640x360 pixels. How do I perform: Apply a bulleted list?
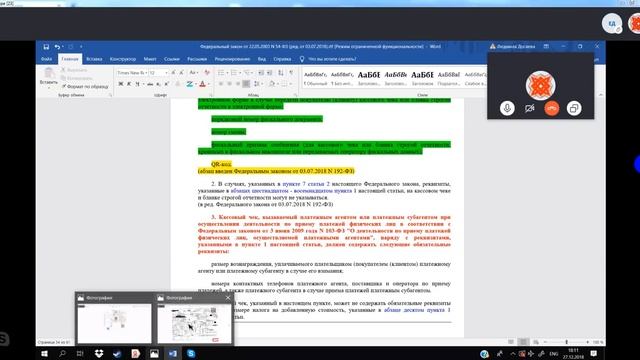click(221, 73)
